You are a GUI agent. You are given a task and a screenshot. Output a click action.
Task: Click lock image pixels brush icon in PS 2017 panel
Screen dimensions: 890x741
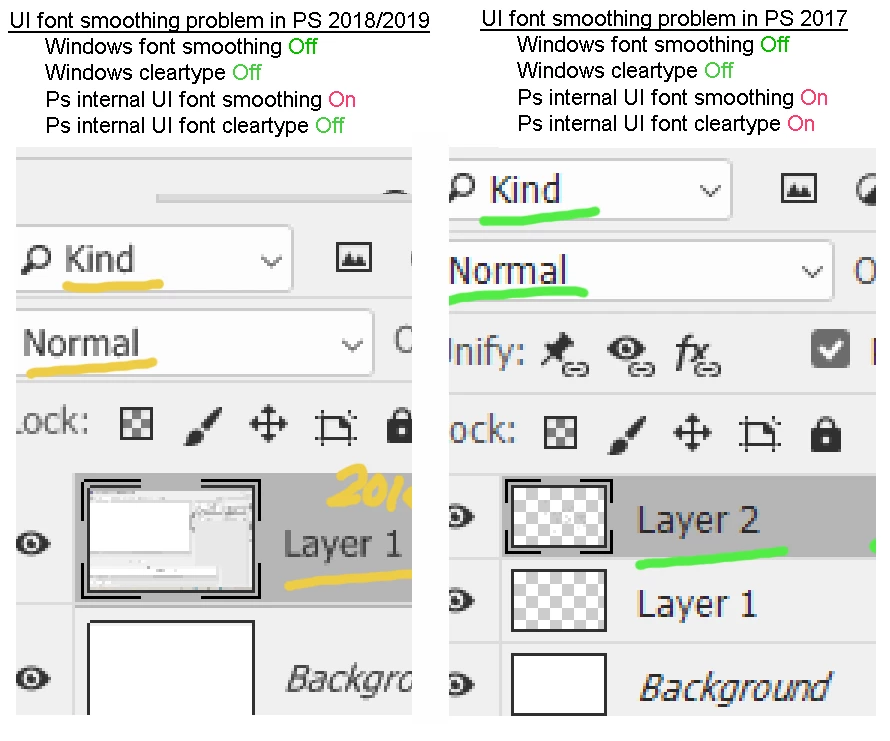coord(627,435)
